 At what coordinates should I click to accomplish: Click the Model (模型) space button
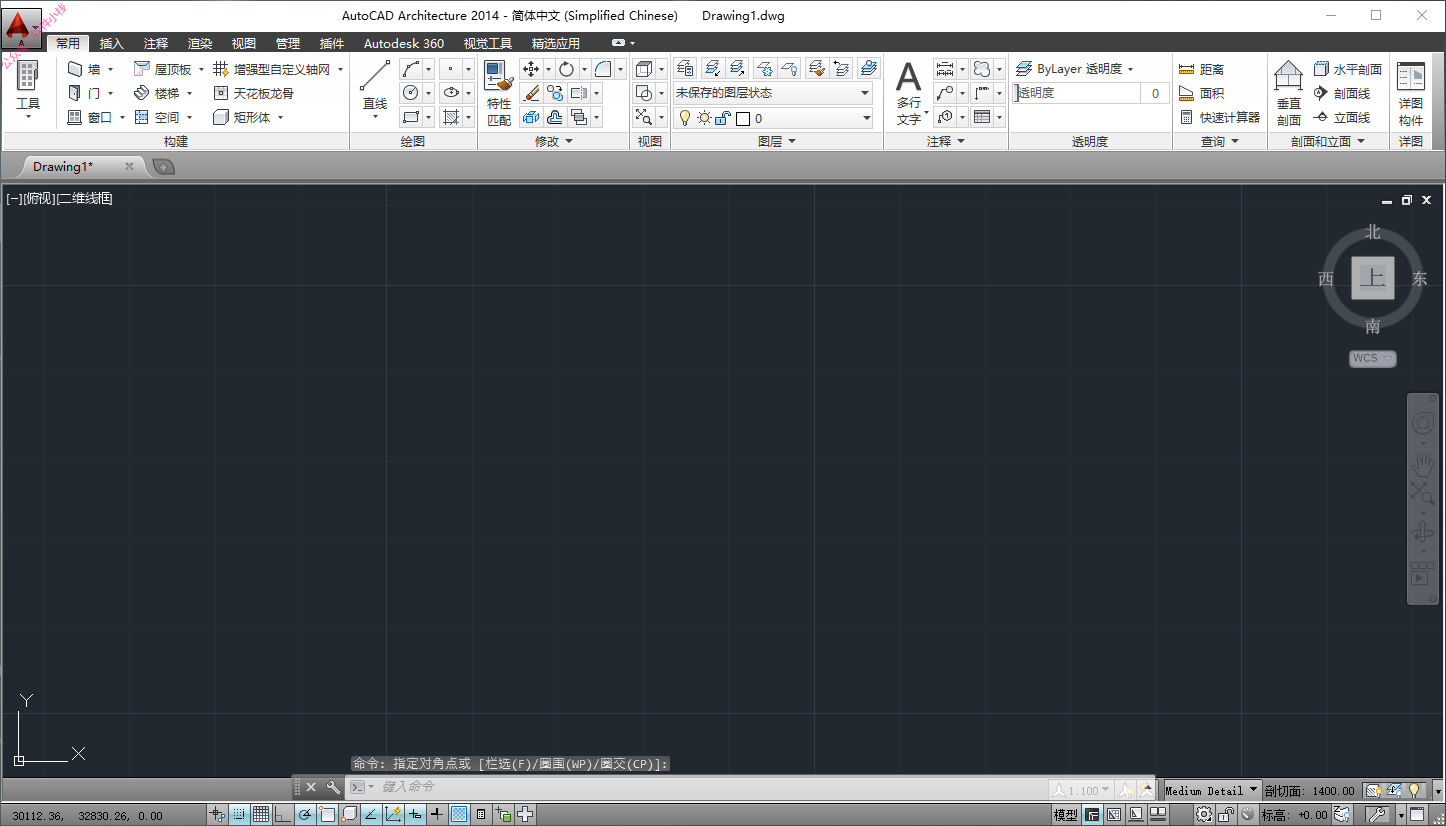(x=1066, y=815)
